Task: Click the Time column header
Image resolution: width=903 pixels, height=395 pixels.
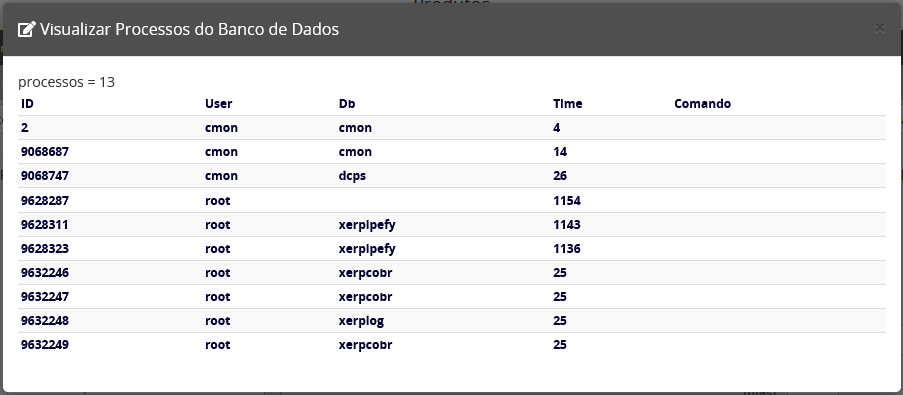Action: point(567,104)
